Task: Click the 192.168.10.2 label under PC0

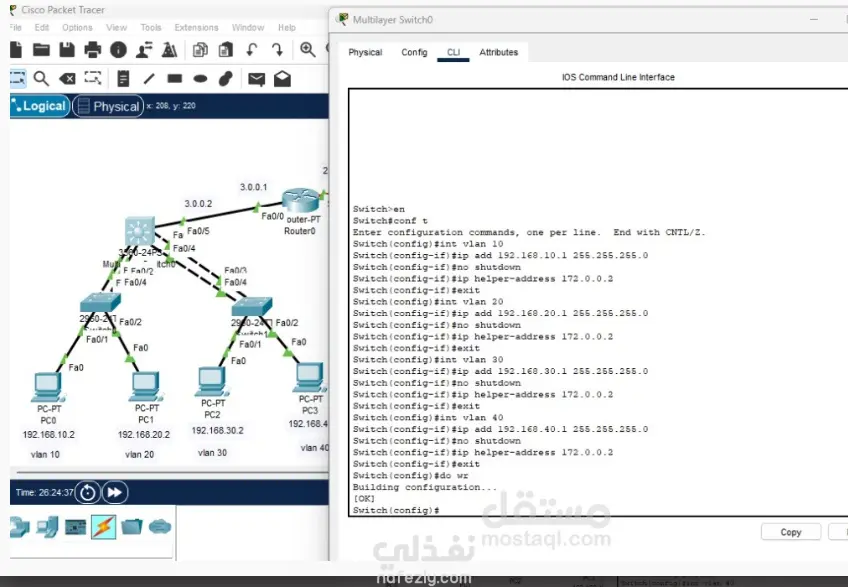Action: click(49, 434)
